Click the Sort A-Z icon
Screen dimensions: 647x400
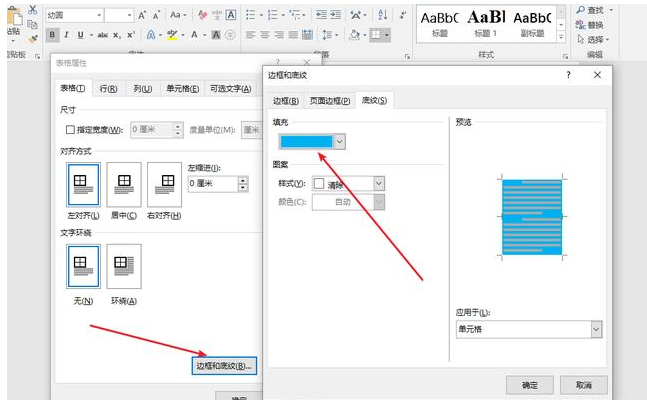point(383,15)
